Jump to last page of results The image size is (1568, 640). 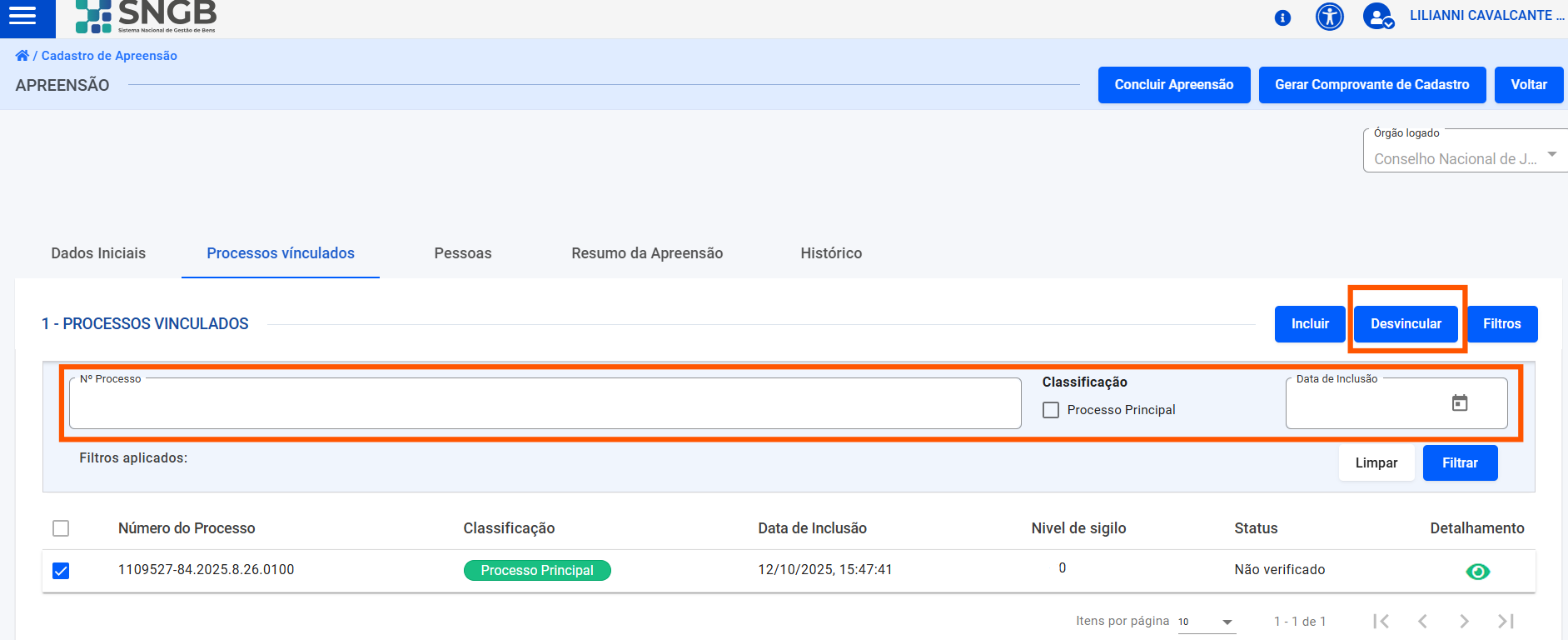click(1506, 622)
